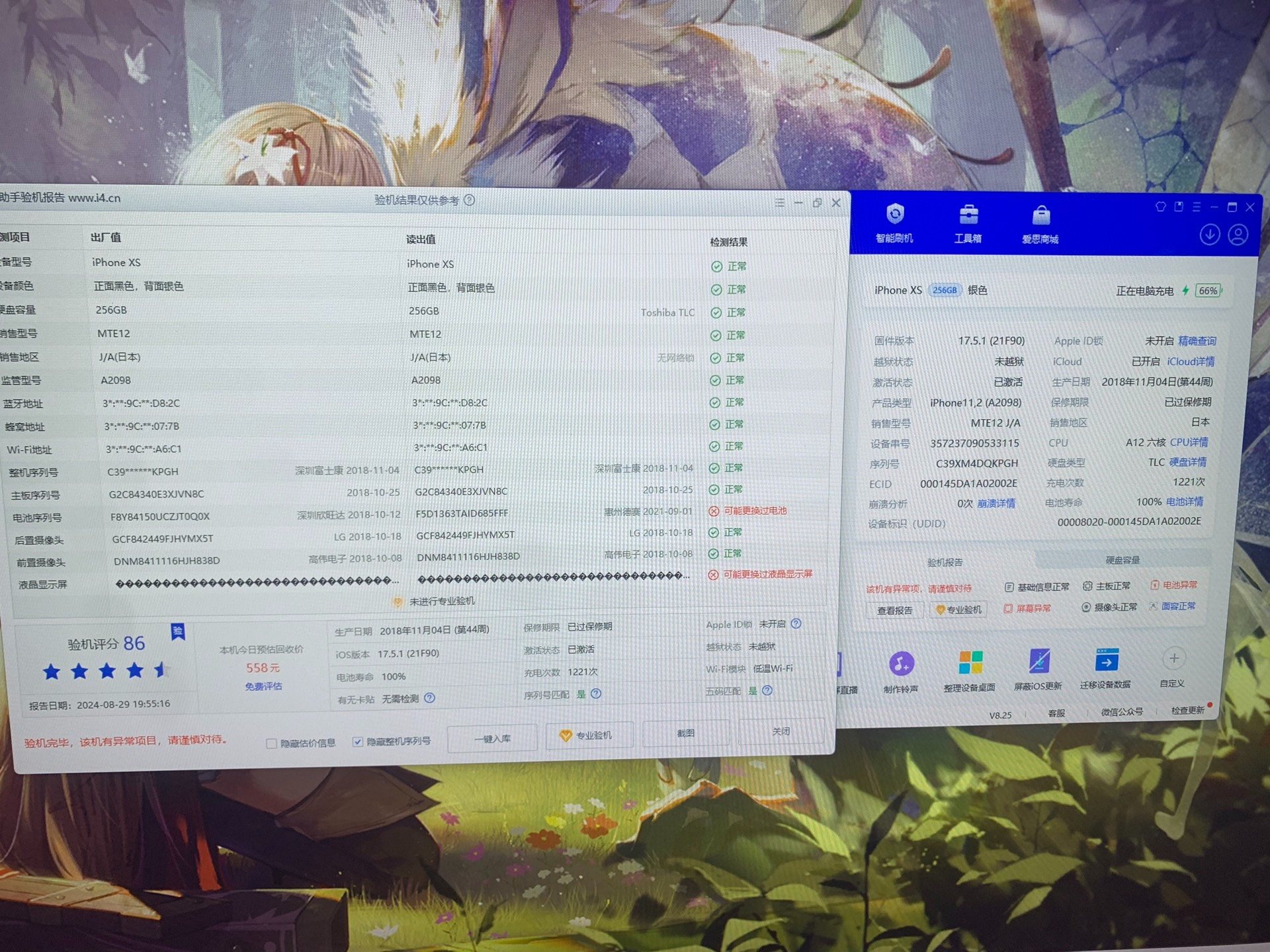The image size is (1270, 952).
Task: Click the UDID value 00008020-000145DA1A02002E
Action: click(1129, 522)
